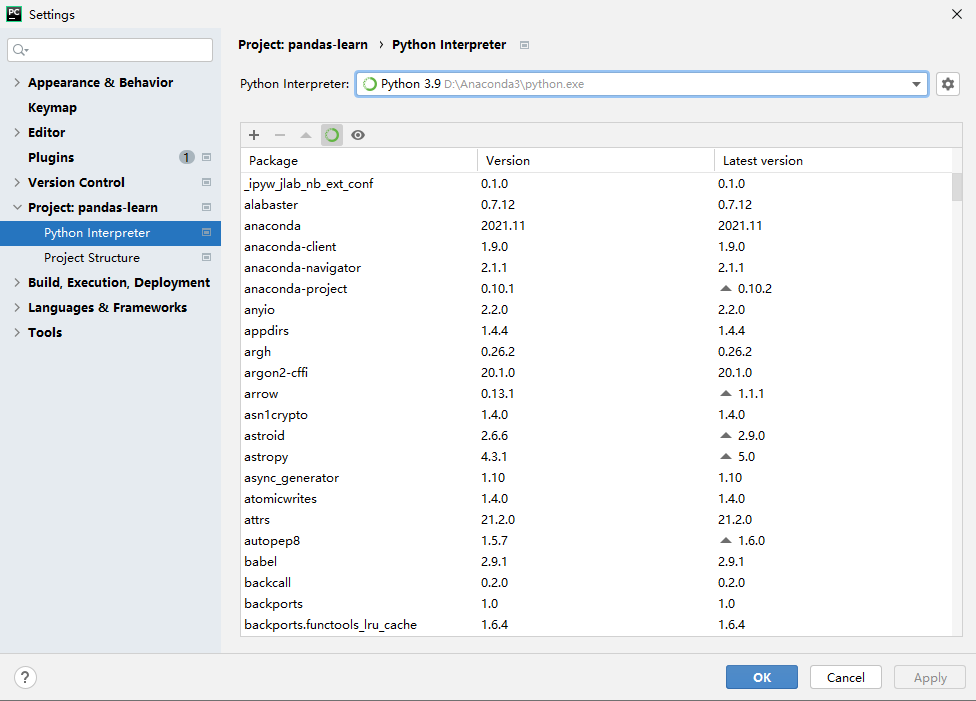Click upgrade arrow next to astropy 5.0
Screen dimensions: 976x701
pos(726,456)
